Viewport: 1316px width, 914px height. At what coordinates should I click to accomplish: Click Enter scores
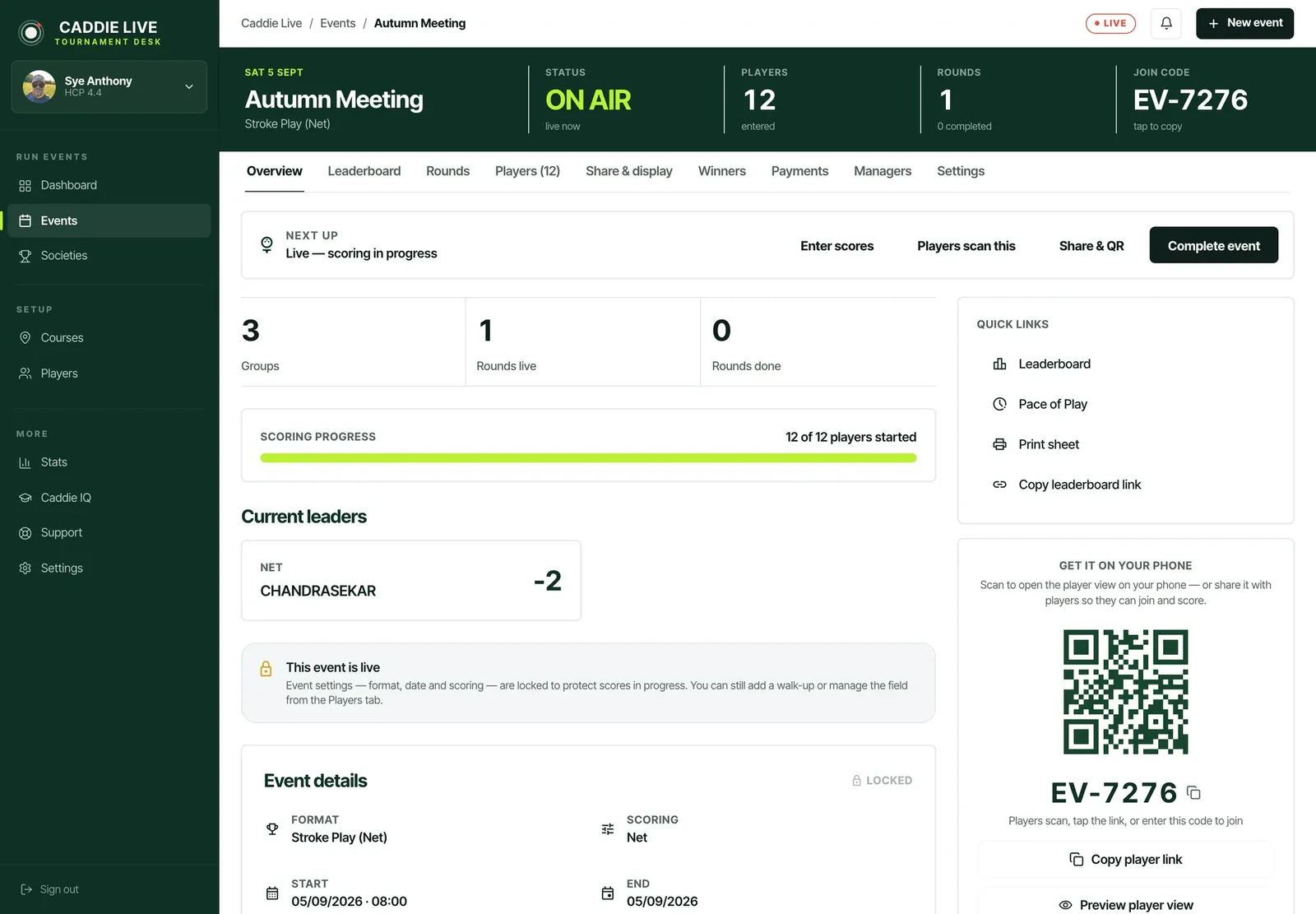tap(837, 246)
